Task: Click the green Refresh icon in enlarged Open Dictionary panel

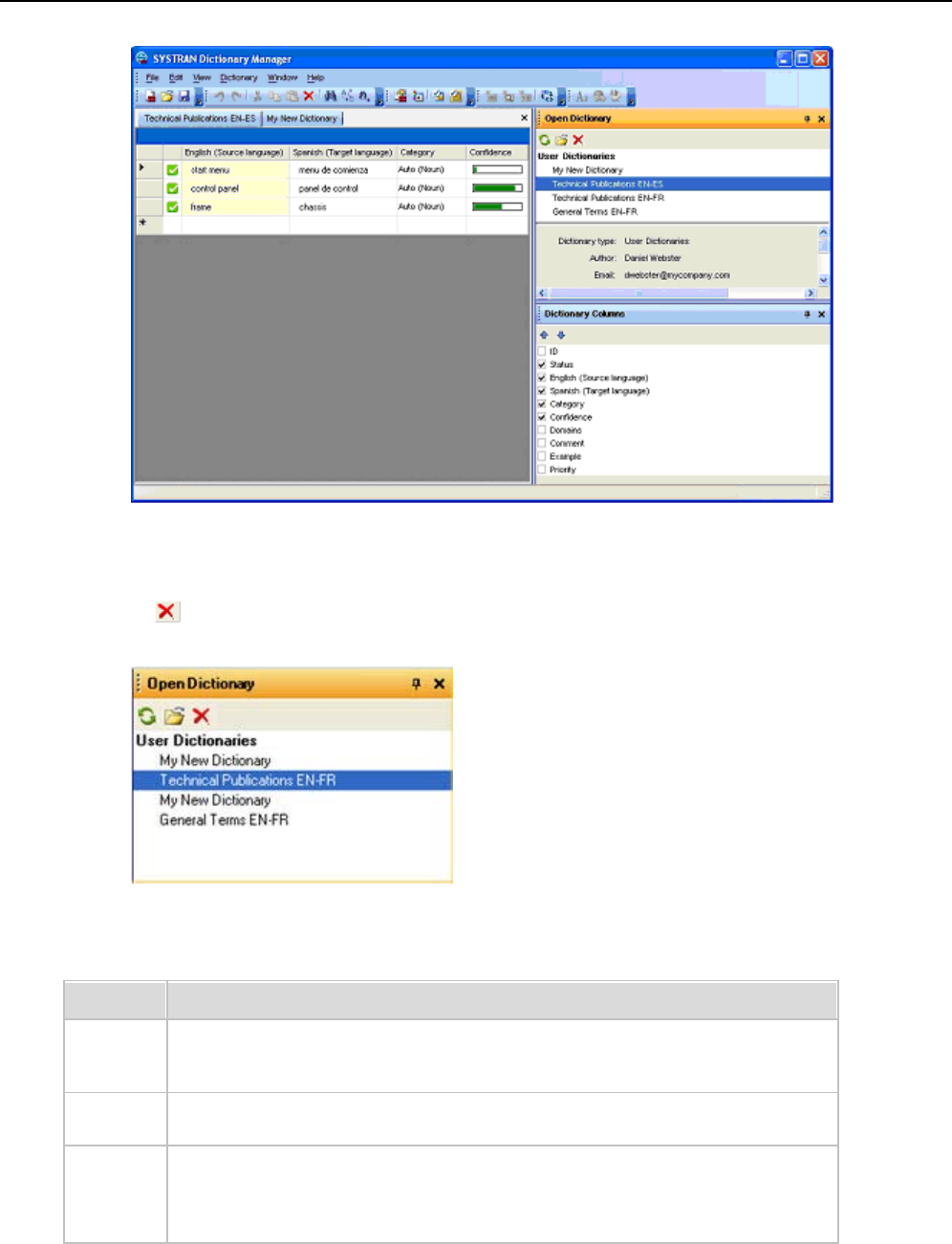Action: pos(147,715)
